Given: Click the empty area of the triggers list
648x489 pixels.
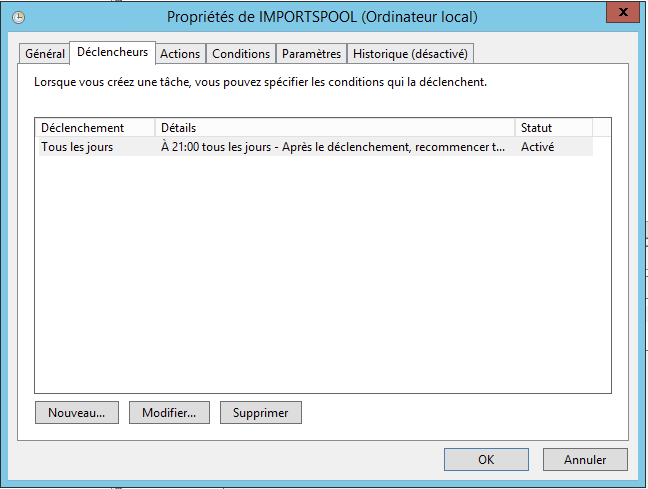Looking at the screenshot, I should [322, 280].
